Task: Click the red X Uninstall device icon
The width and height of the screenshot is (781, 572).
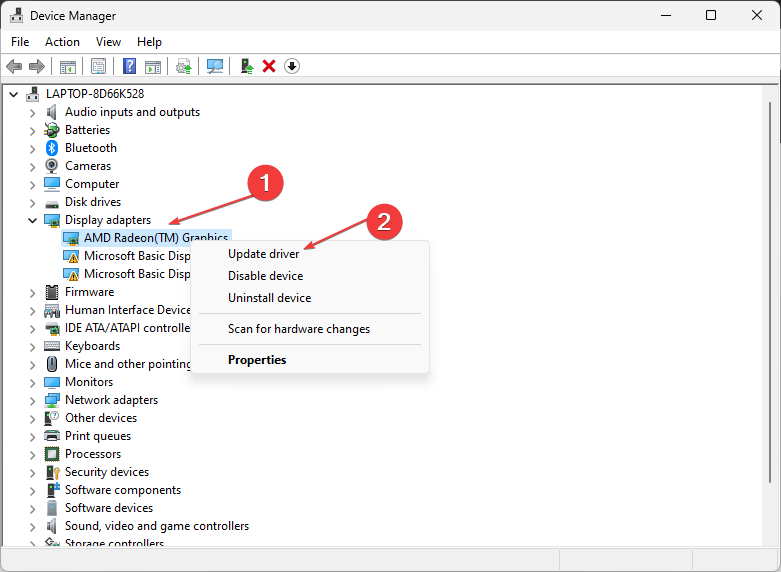Action: [x=269, y=66]
